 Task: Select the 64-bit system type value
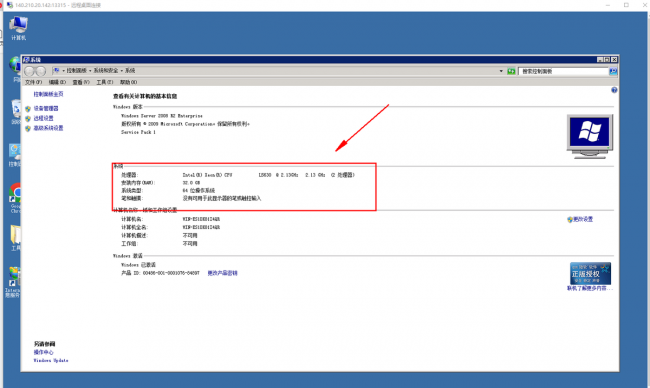tap(199, 191)
